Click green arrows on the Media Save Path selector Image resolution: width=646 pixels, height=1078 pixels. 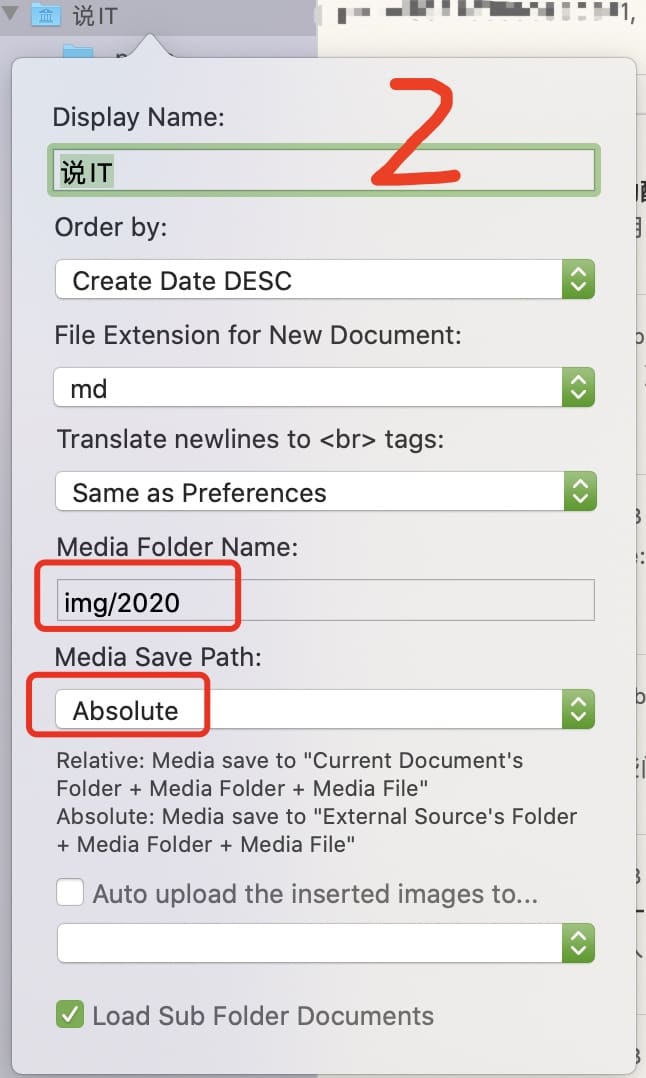click(578, 710)
